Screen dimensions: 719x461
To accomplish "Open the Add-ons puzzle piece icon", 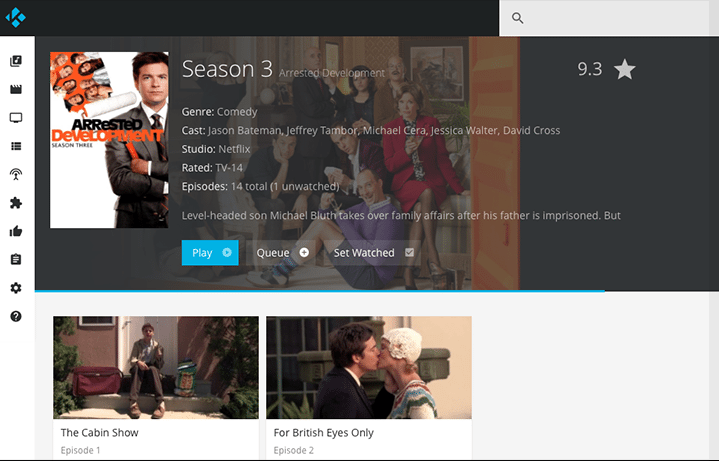I will (x=16, y=203).
